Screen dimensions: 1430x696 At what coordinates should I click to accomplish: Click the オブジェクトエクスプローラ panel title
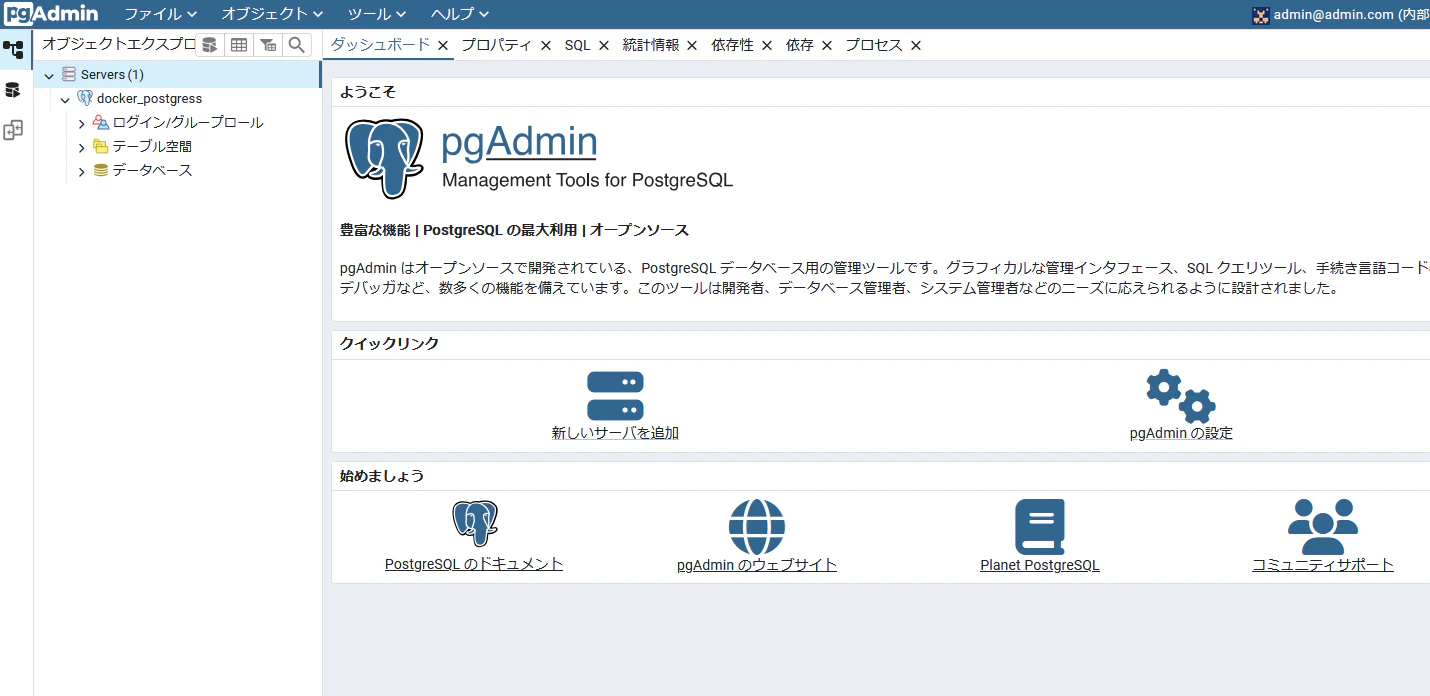(x=117, y=44)
